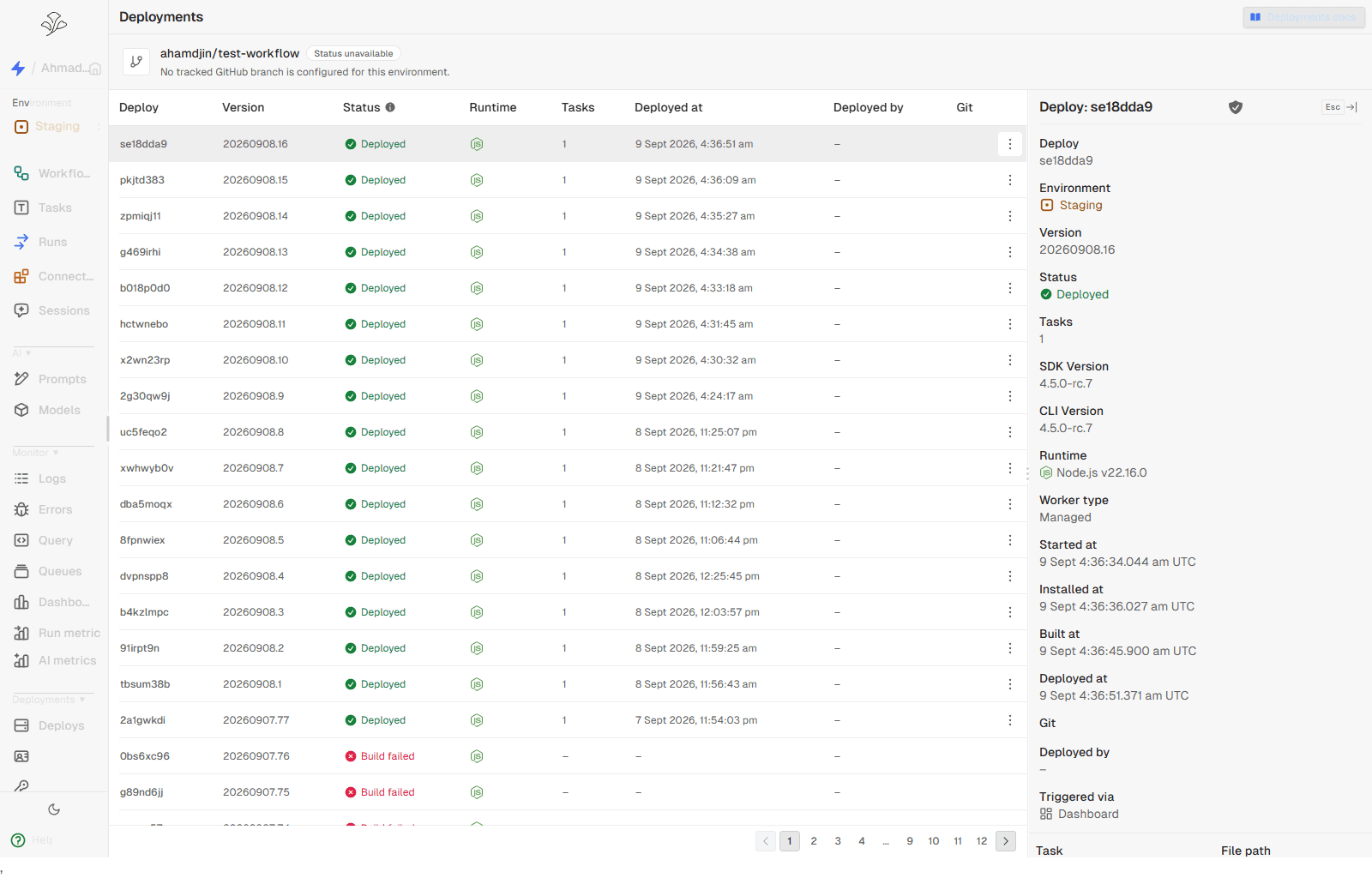Image resolution: width=1372 pixels, height=878 pixels.
Task: Click the app logo at top left
Action: [54, 23]
